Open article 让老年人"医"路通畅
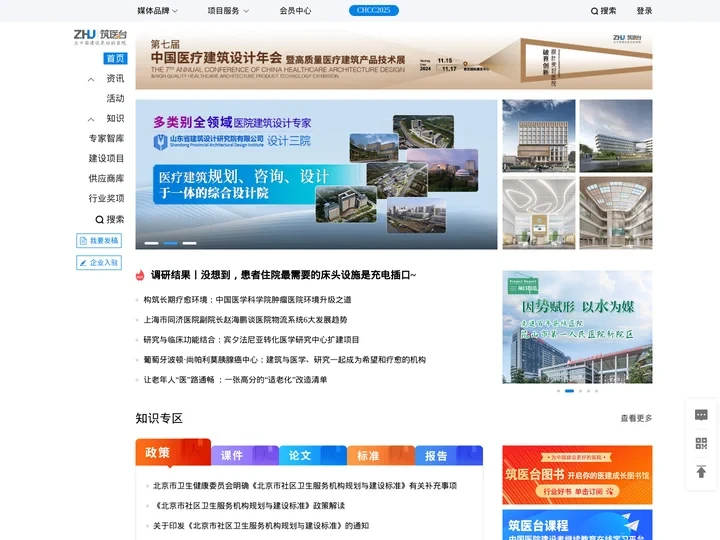 235,380
